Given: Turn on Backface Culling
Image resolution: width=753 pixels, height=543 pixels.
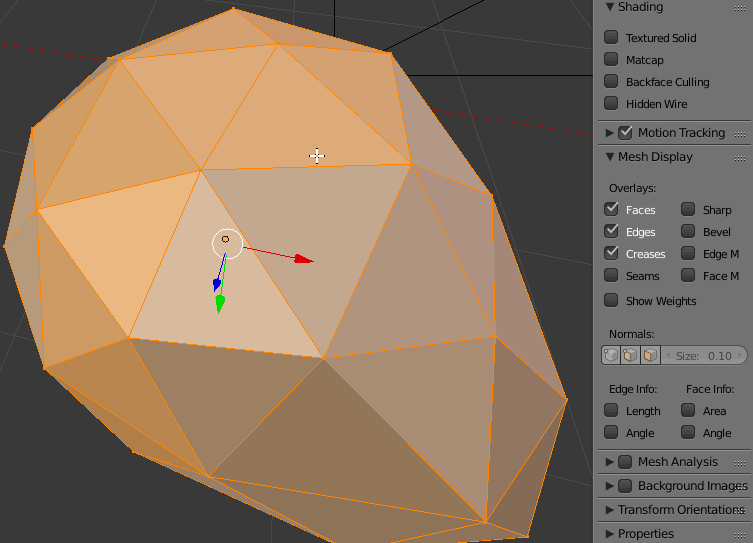Looking at the screenshot, I should (x=611, y=81).
